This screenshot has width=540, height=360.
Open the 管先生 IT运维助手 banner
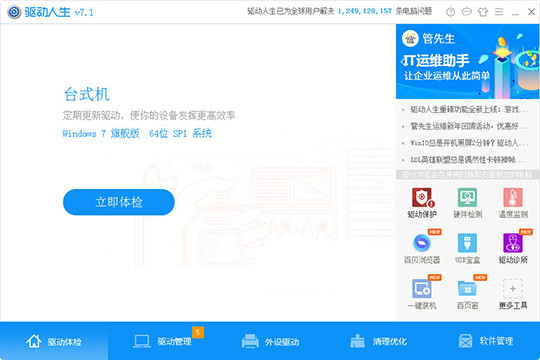click(468, 61)
